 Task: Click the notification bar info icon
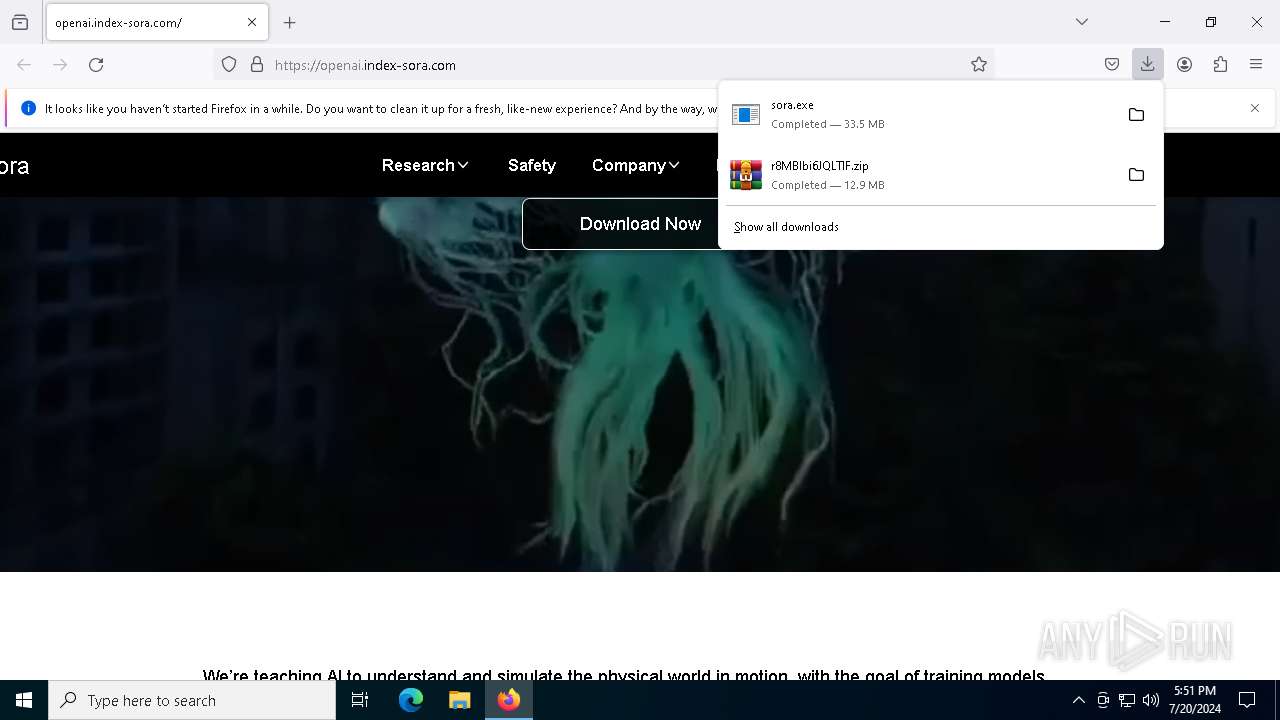coord(28,108)
